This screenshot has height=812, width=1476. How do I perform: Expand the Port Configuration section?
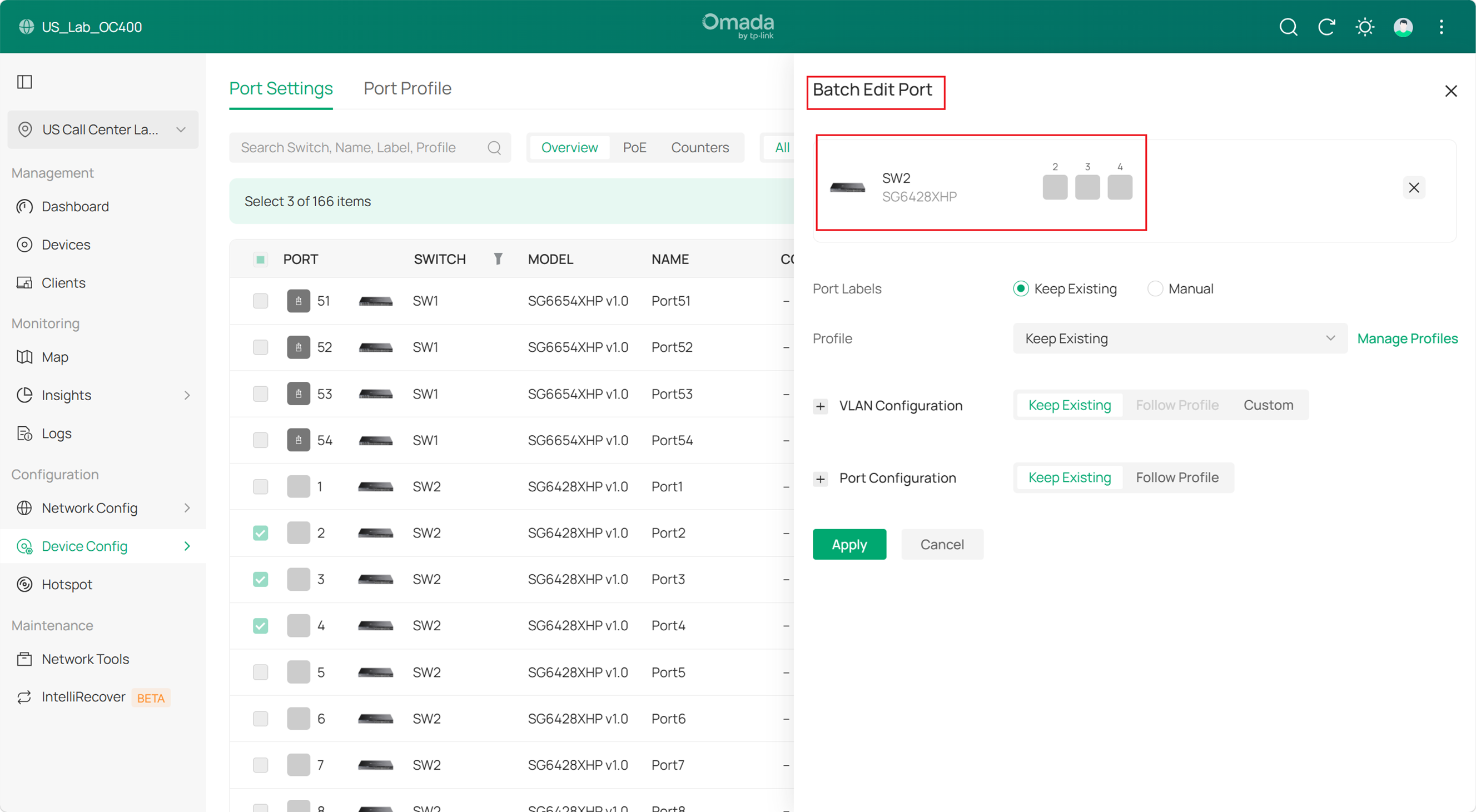pos(820,479)
